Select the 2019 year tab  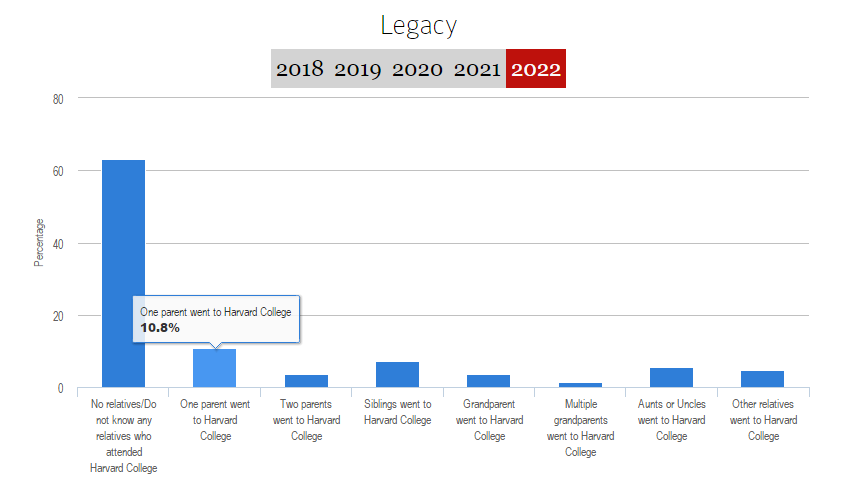(x=358, y=69)
